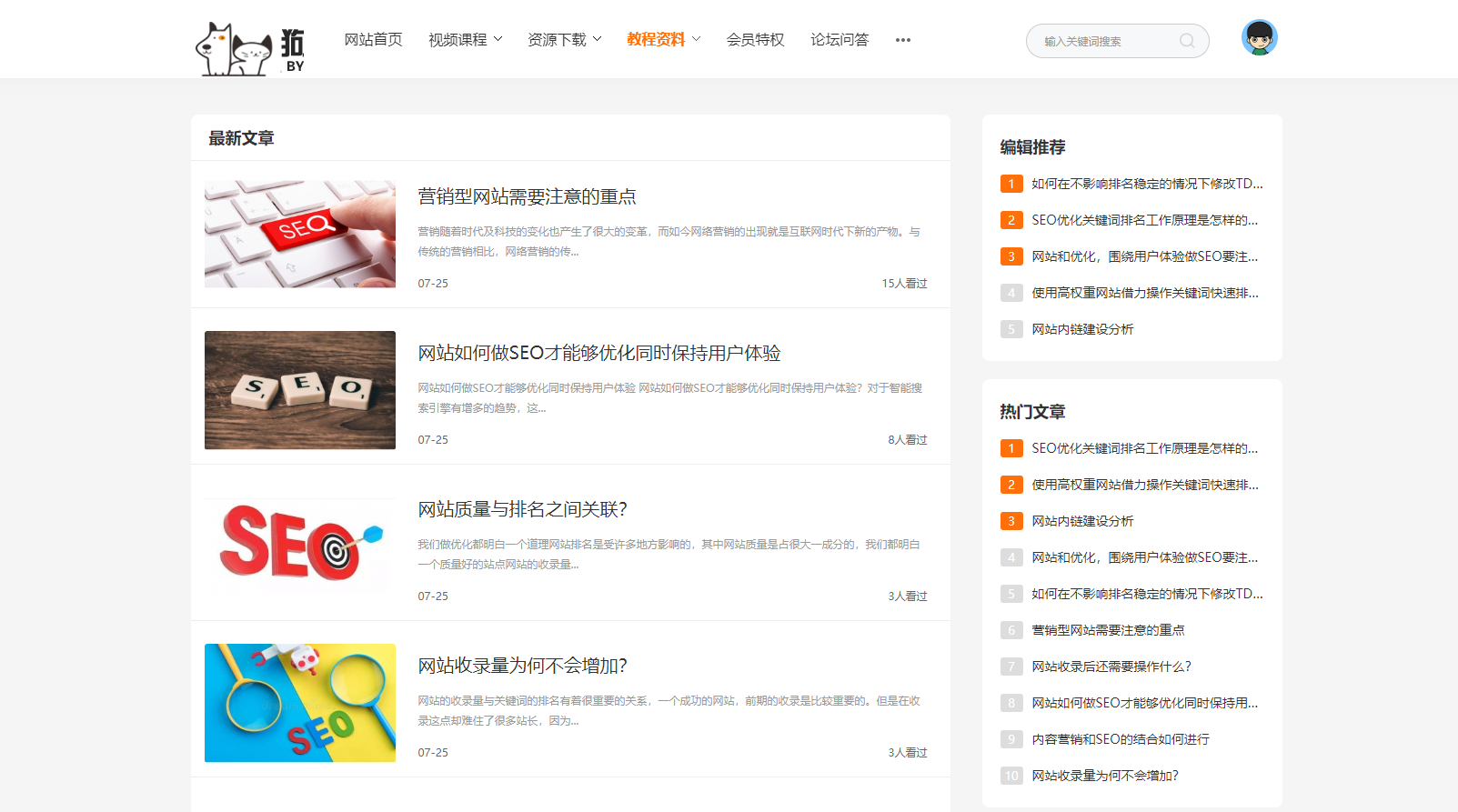Click the SEO wooden tiles thumbnail
Screen dimensions: 1458x812
300,390
